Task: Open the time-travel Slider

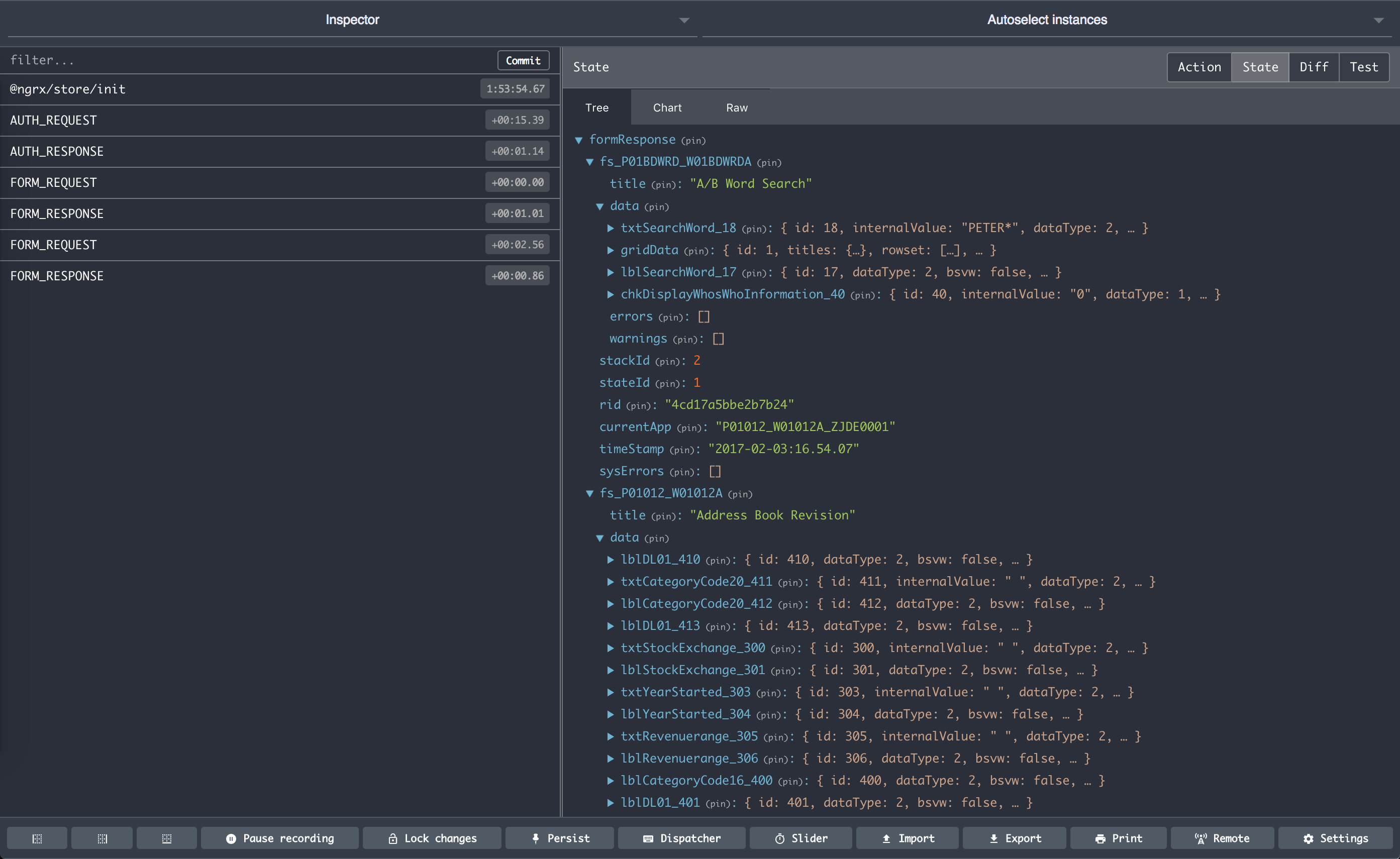Action: tap(801, 838)
